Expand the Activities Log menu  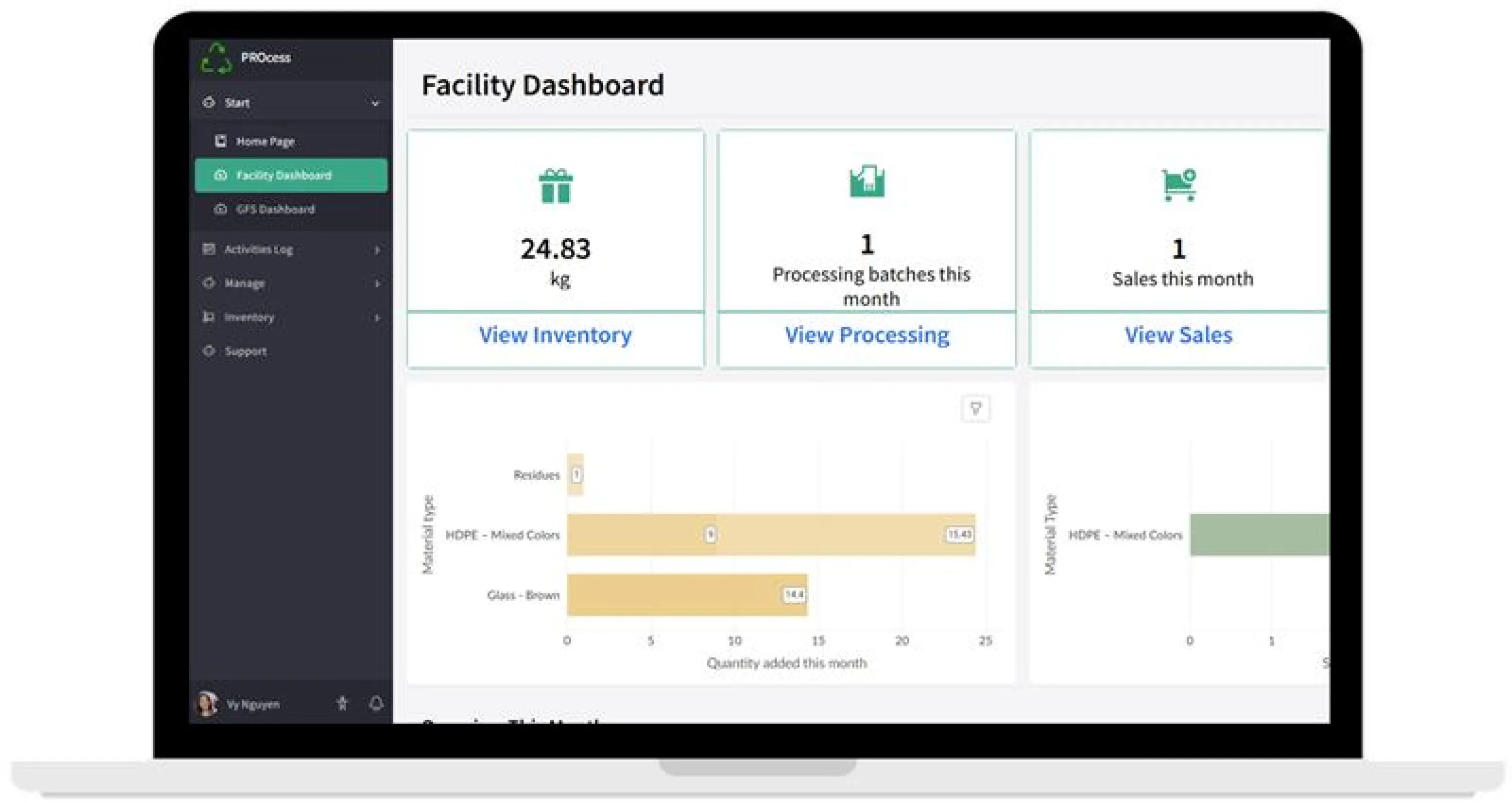click(x=377, y=249)
